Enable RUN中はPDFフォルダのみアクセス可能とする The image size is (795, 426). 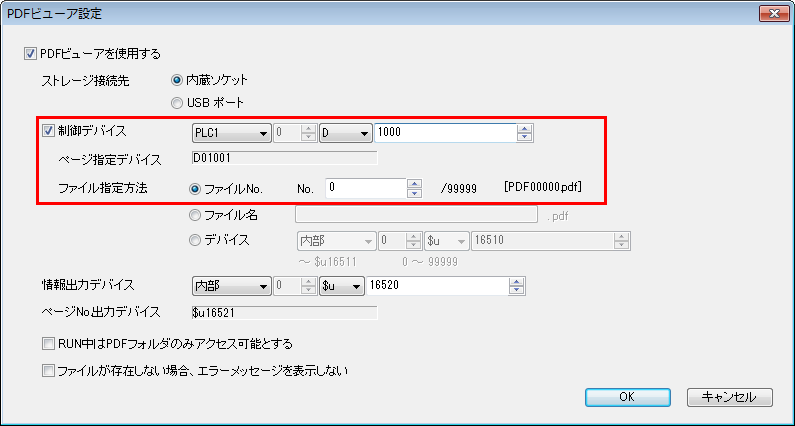pyautogui.click(x=49, y=344)
